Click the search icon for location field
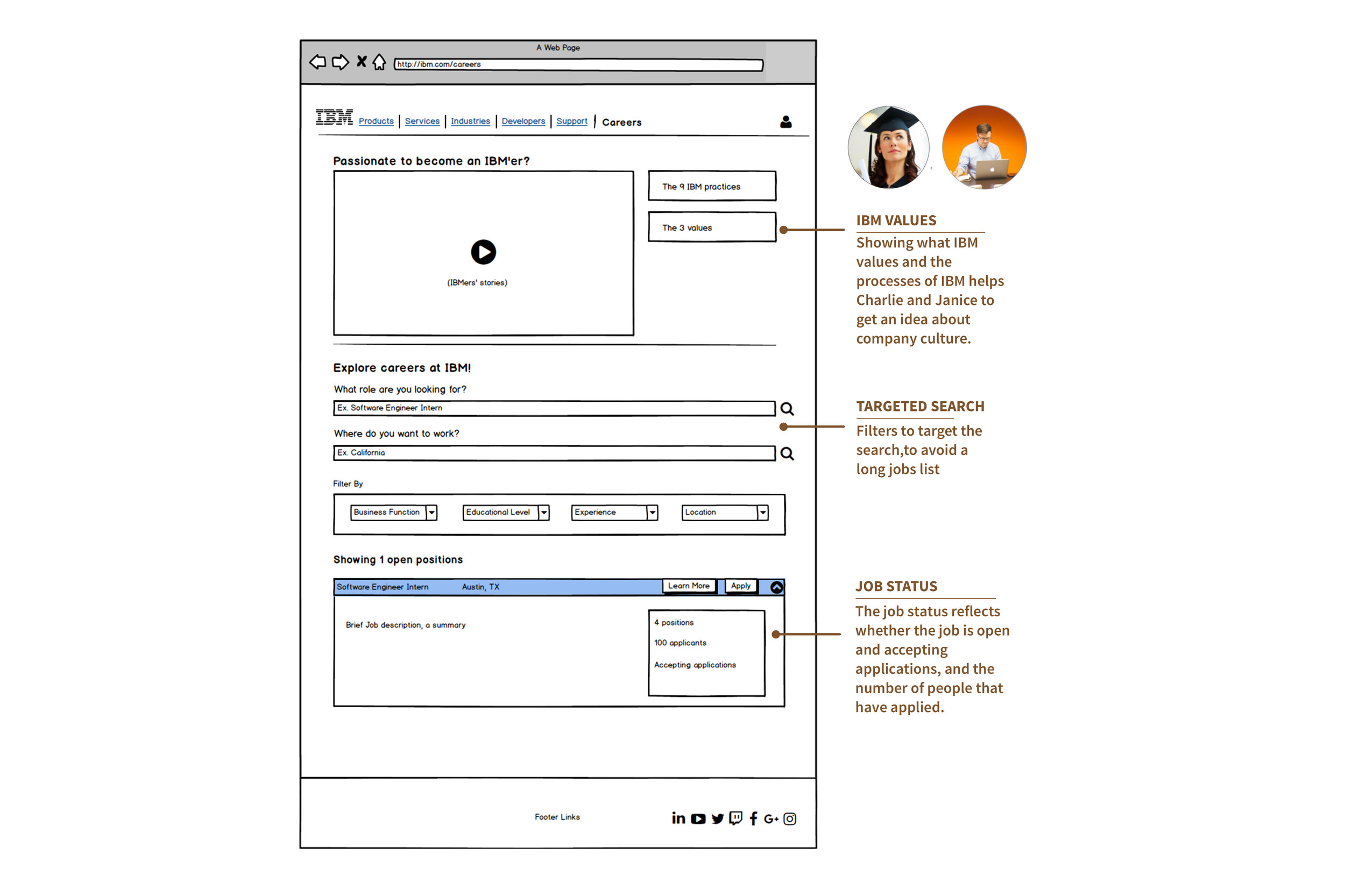Screen dimensions: 1345x896 [x=790, y=453]
